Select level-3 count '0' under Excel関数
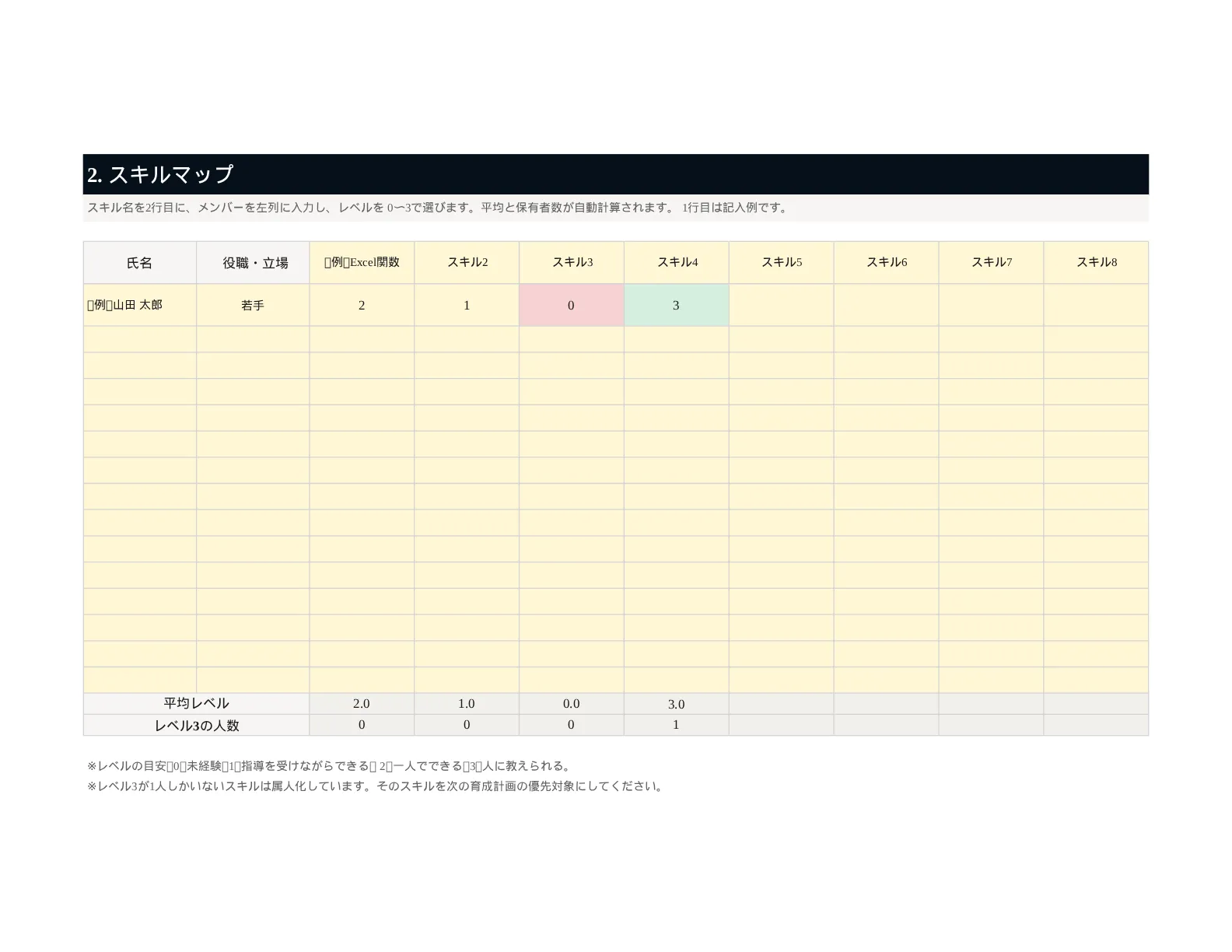This screenshot has width=1232, height=952. pos(362,725)
